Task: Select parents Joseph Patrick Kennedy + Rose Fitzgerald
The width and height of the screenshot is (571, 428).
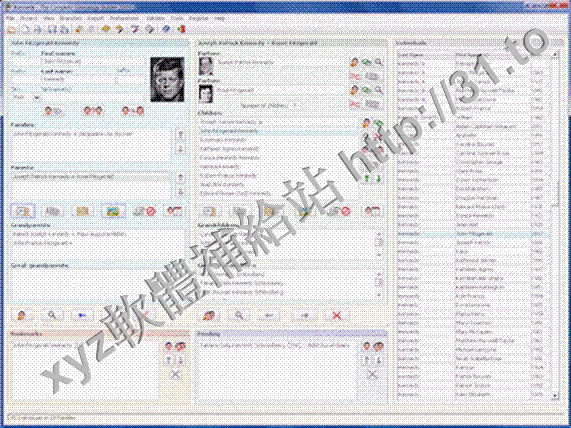Action: click(91, 177)
